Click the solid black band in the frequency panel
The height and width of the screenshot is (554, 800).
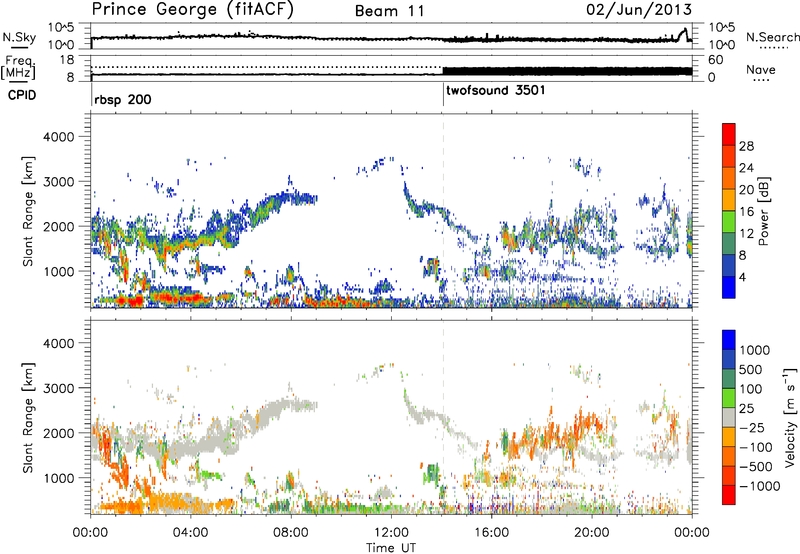567,71
